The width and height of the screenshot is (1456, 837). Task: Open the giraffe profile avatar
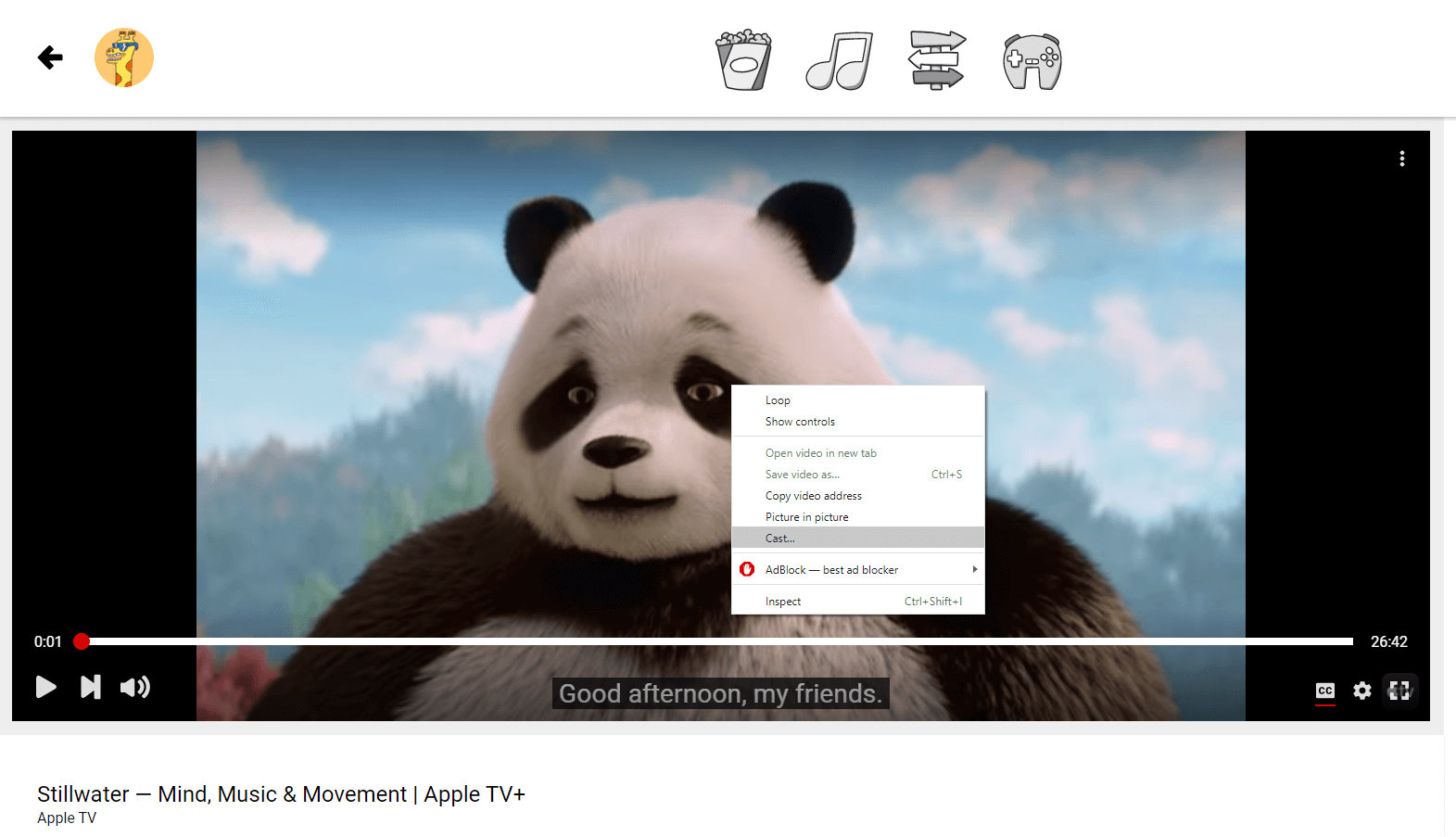click(124, 57)
